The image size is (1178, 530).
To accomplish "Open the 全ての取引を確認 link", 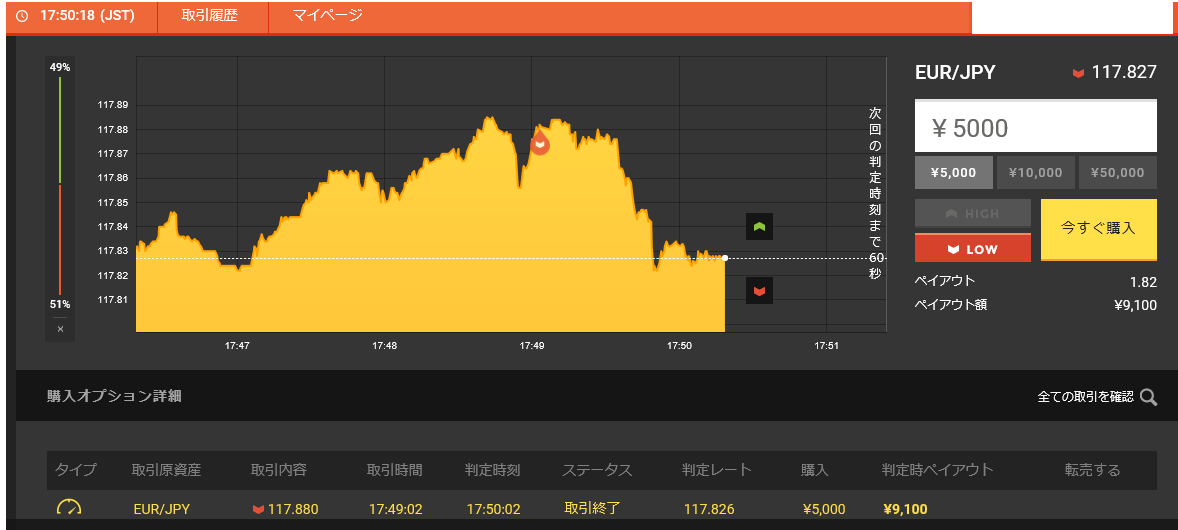I will pyautogui.click(x=1085, y=397).
